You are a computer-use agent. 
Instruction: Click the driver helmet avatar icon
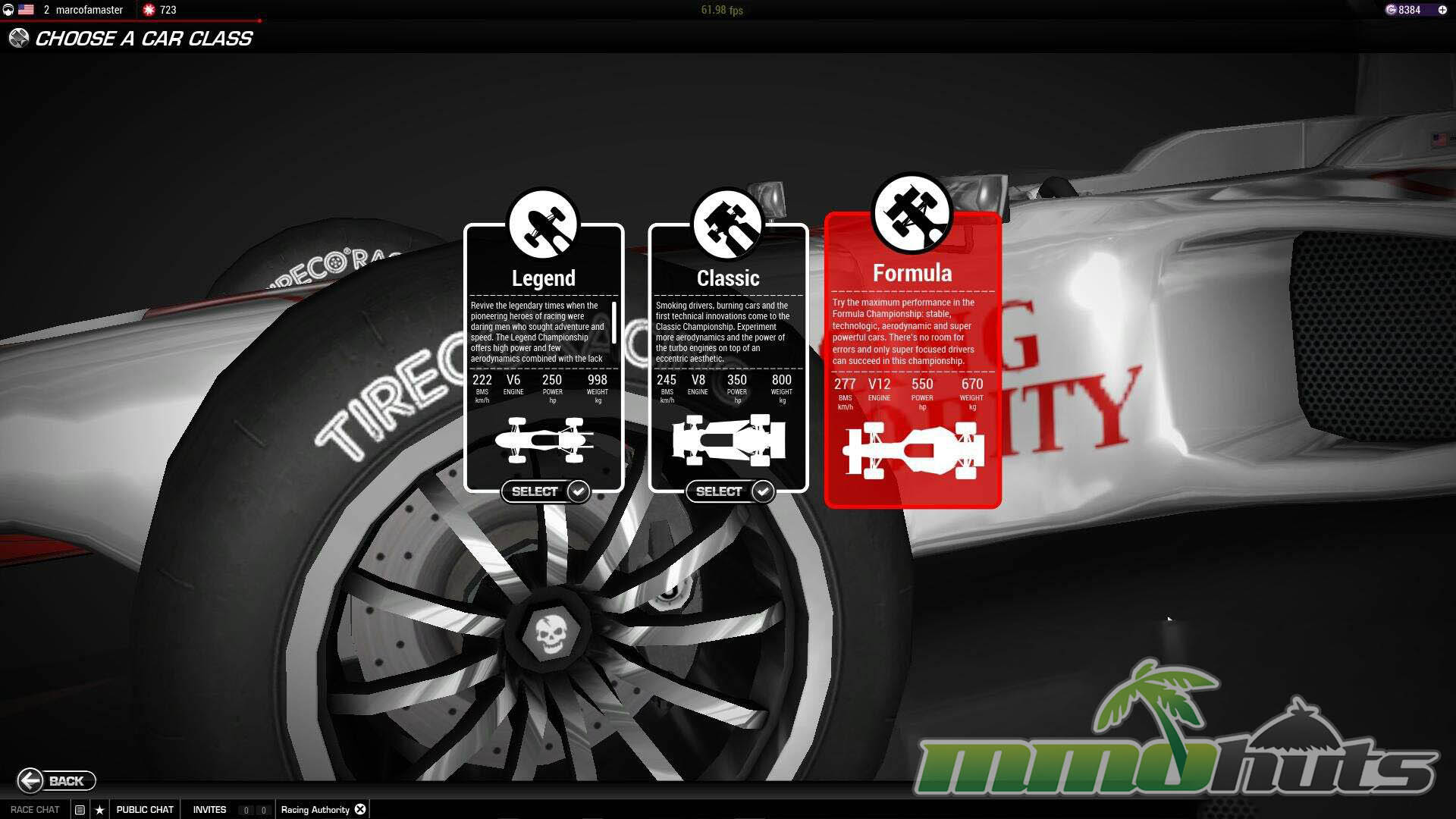point(8,10)
